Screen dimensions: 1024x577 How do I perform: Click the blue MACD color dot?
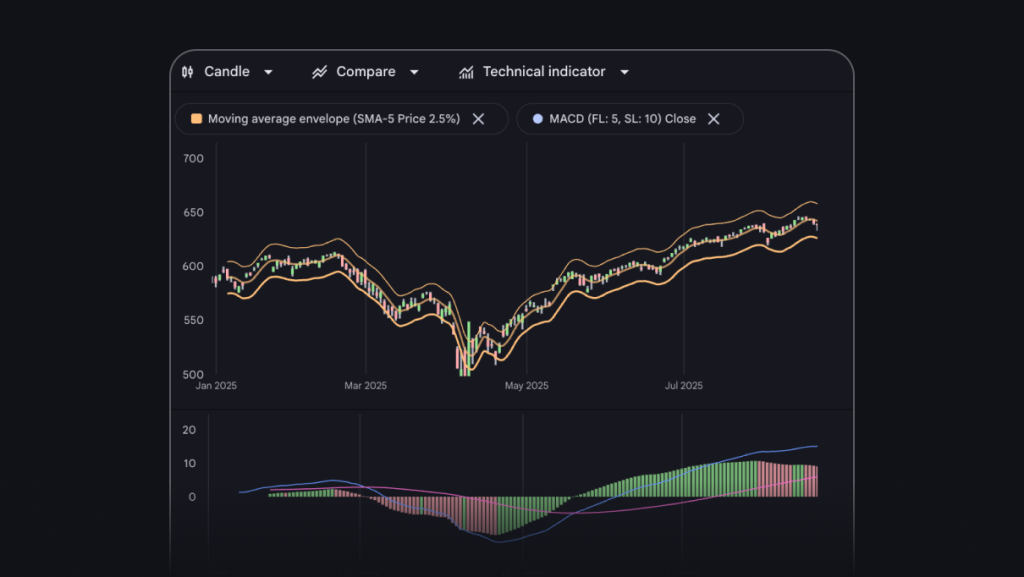[x=537, y=119]
